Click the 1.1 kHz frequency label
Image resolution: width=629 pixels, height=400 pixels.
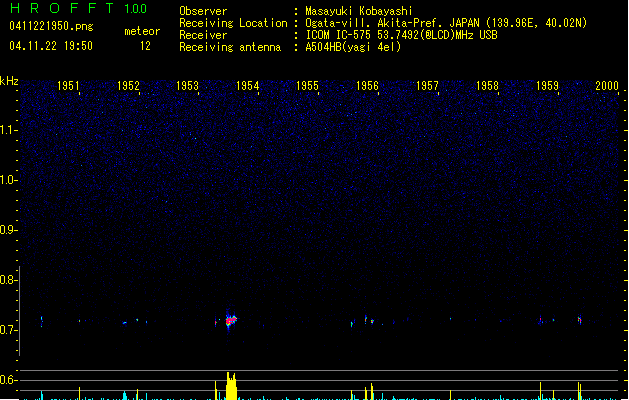9,130
